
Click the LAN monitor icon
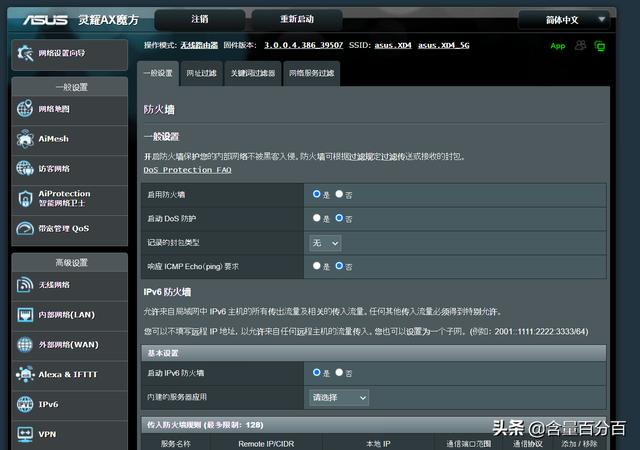coord(25,314)
